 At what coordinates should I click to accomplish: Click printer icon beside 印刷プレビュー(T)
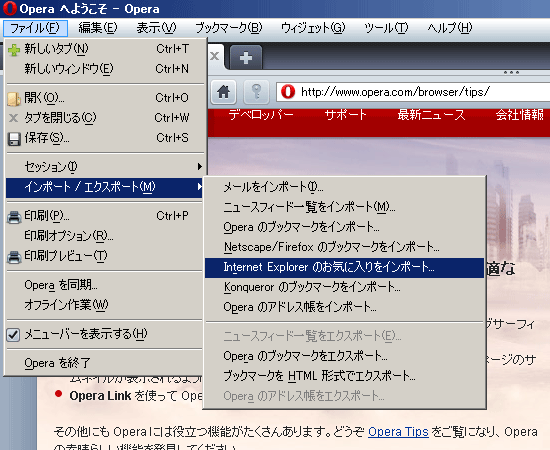[x=14, y=257]
